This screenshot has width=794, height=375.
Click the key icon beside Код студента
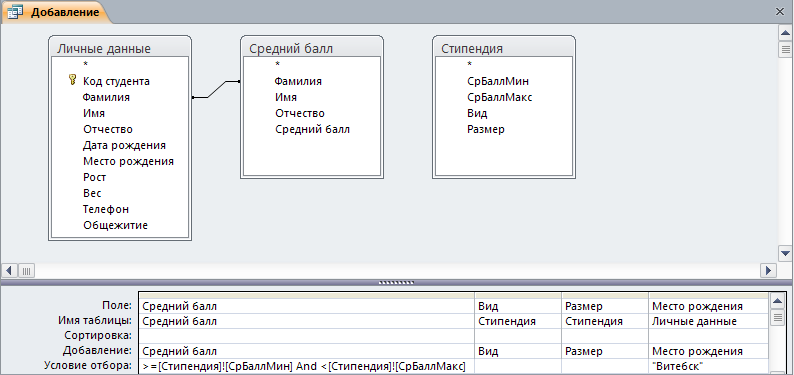(x=72, y=80)
